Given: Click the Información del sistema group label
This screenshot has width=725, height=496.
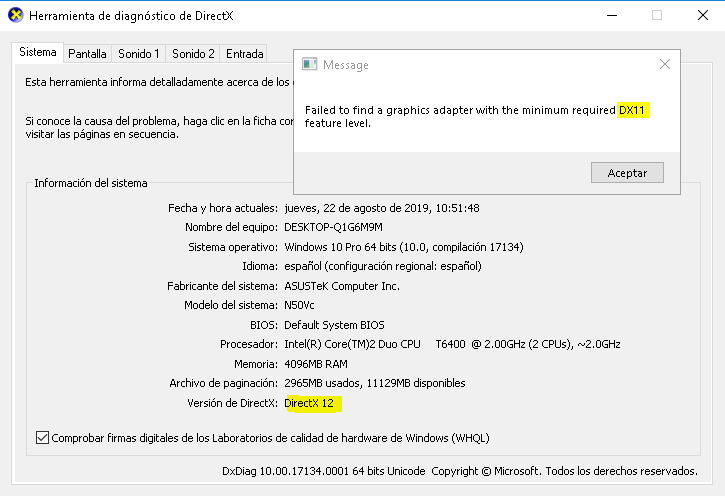Looking at the screenshot, I should (x=91, y=183).
